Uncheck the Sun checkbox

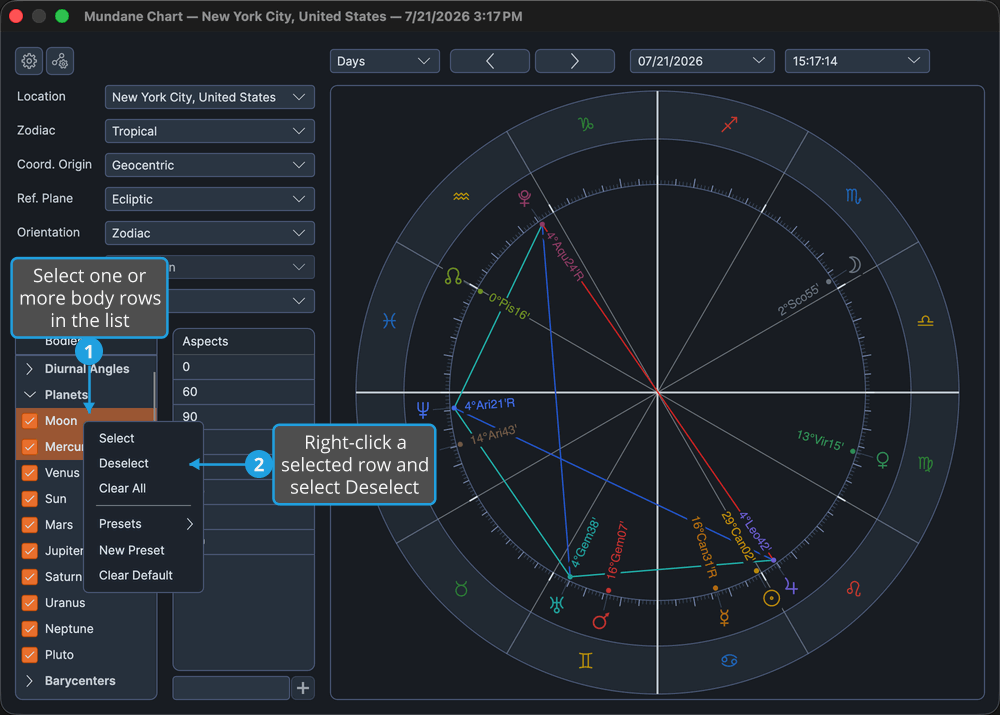tap(29, 499)
